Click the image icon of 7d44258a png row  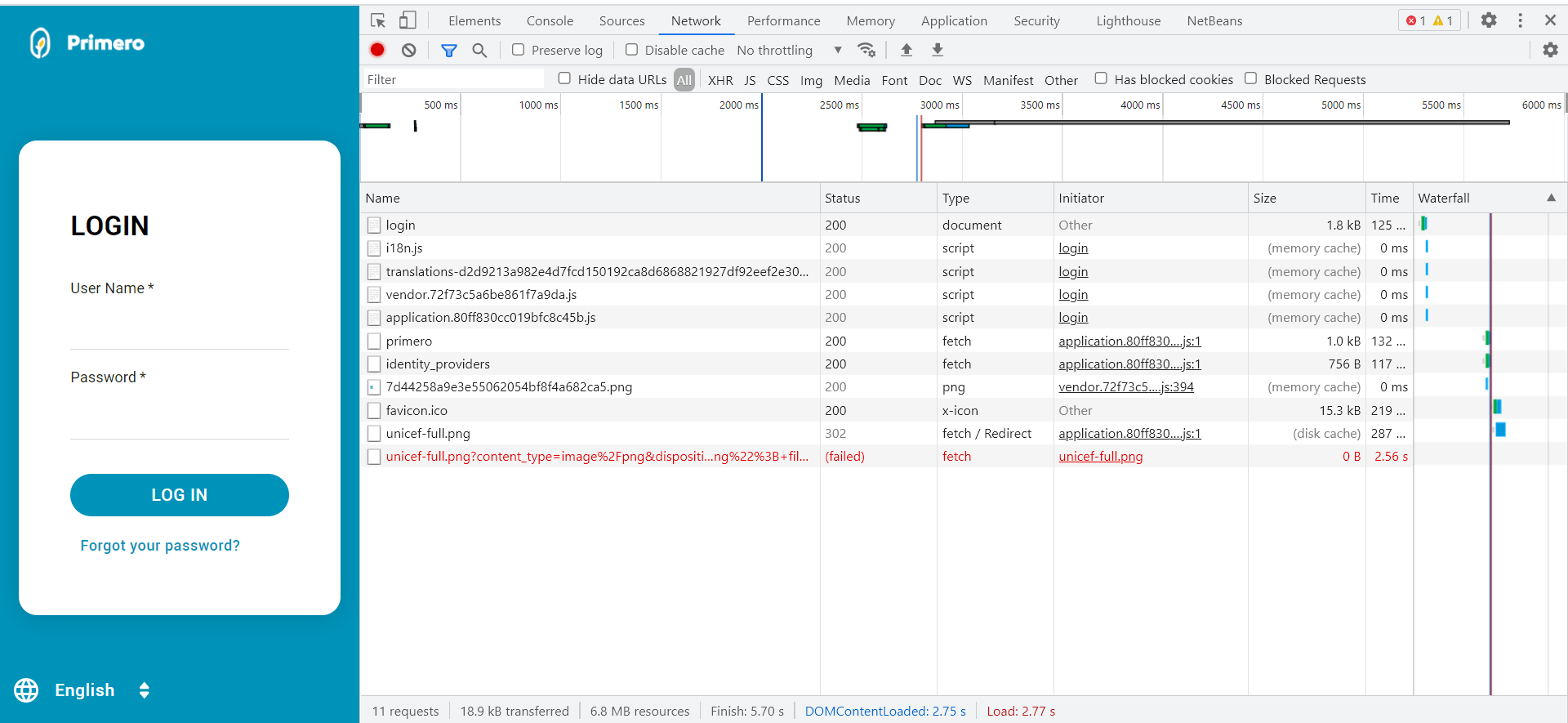pos(374,387)
